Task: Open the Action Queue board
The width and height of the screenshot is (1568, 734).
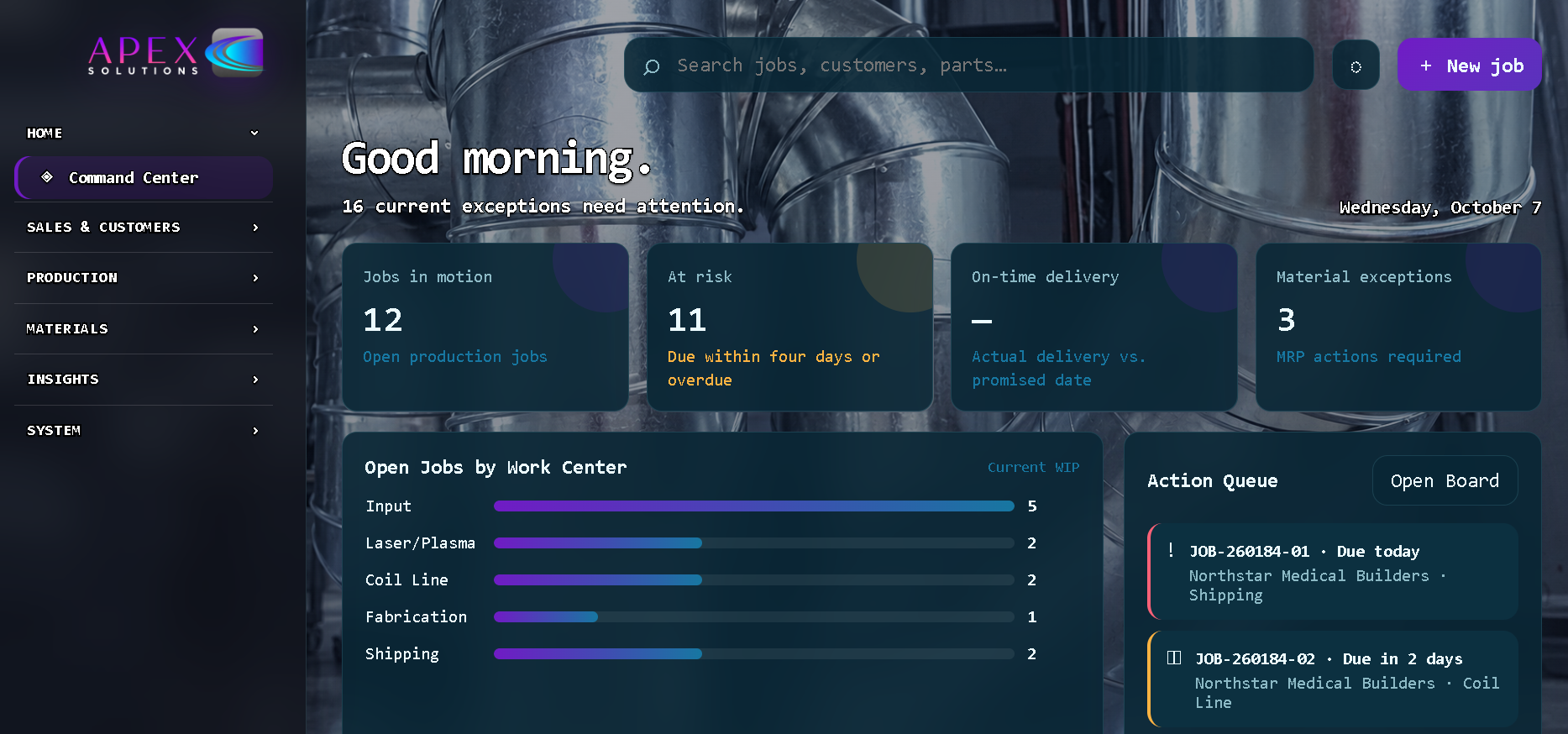Action: tap(1445, 480)
